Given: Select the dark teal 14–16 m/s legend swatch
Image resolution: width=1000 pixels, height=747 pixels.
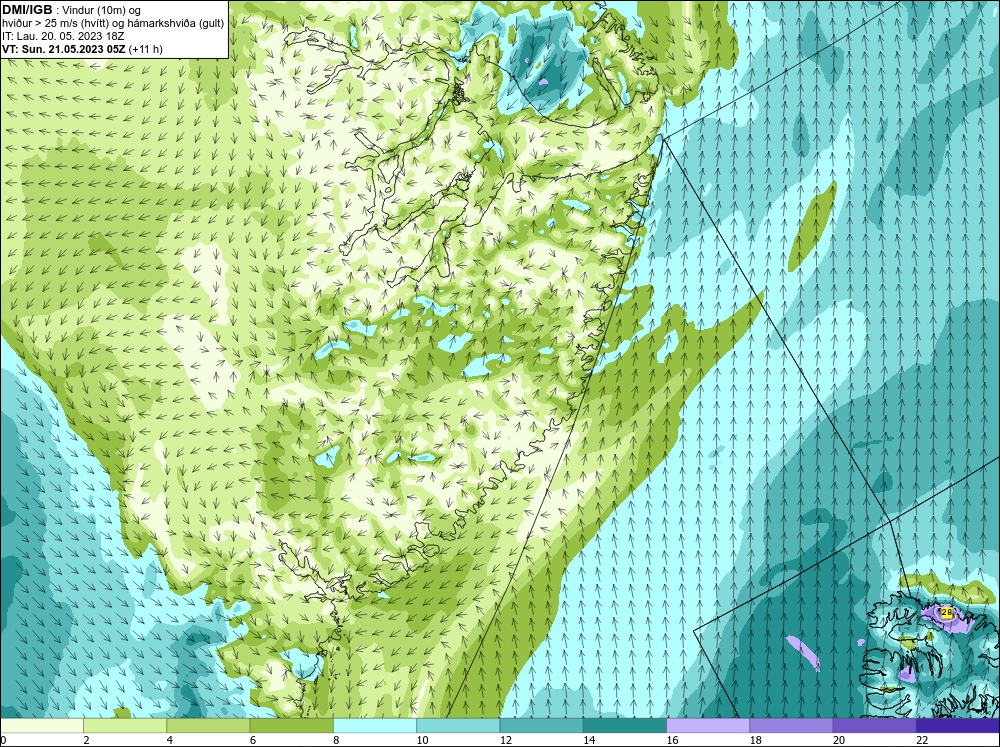Looking at the screenshot, I should pos(625,726).
